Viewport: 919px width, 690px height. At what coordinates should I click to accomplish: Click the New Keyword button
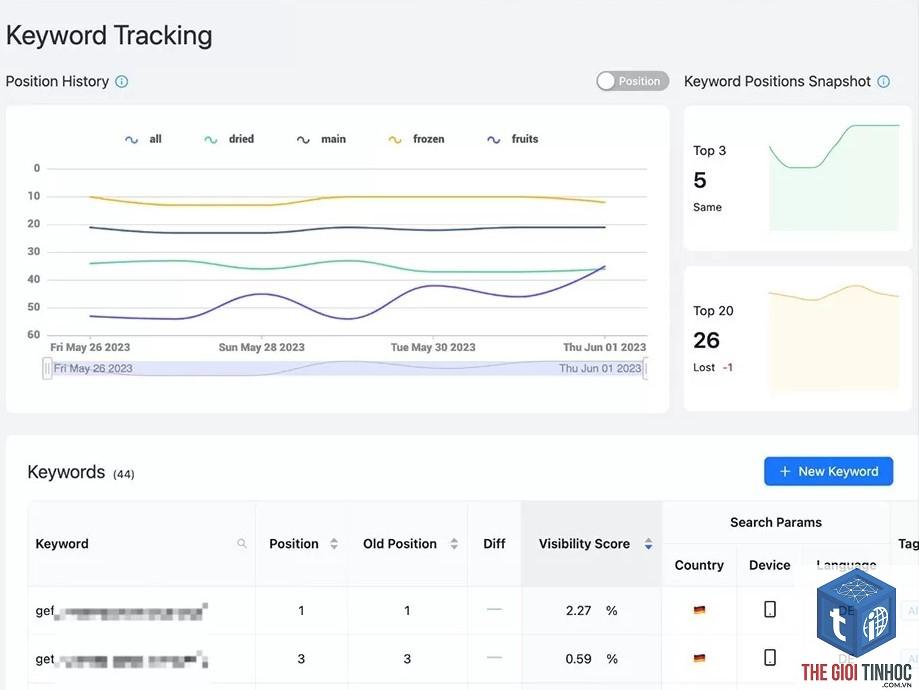[x=828, y=471]
